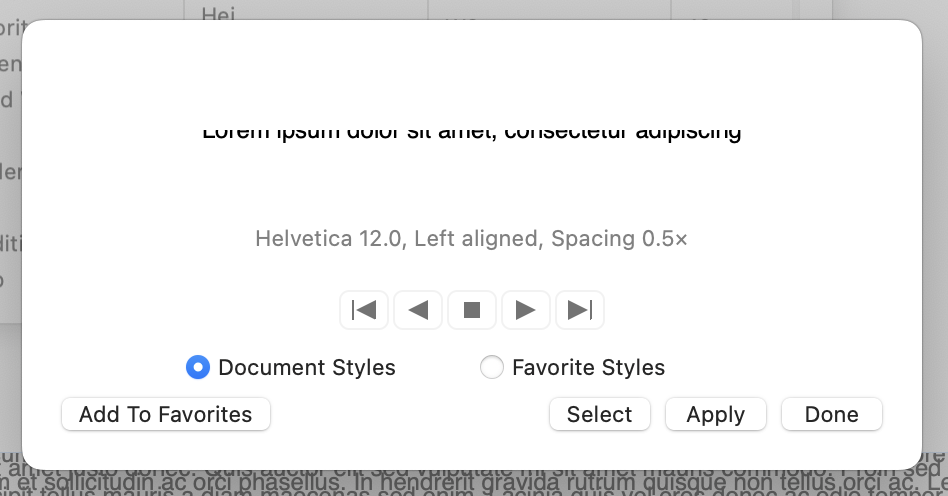
Task: Click dimmed sidebar text left of dialog
Action: coord(10,172)
